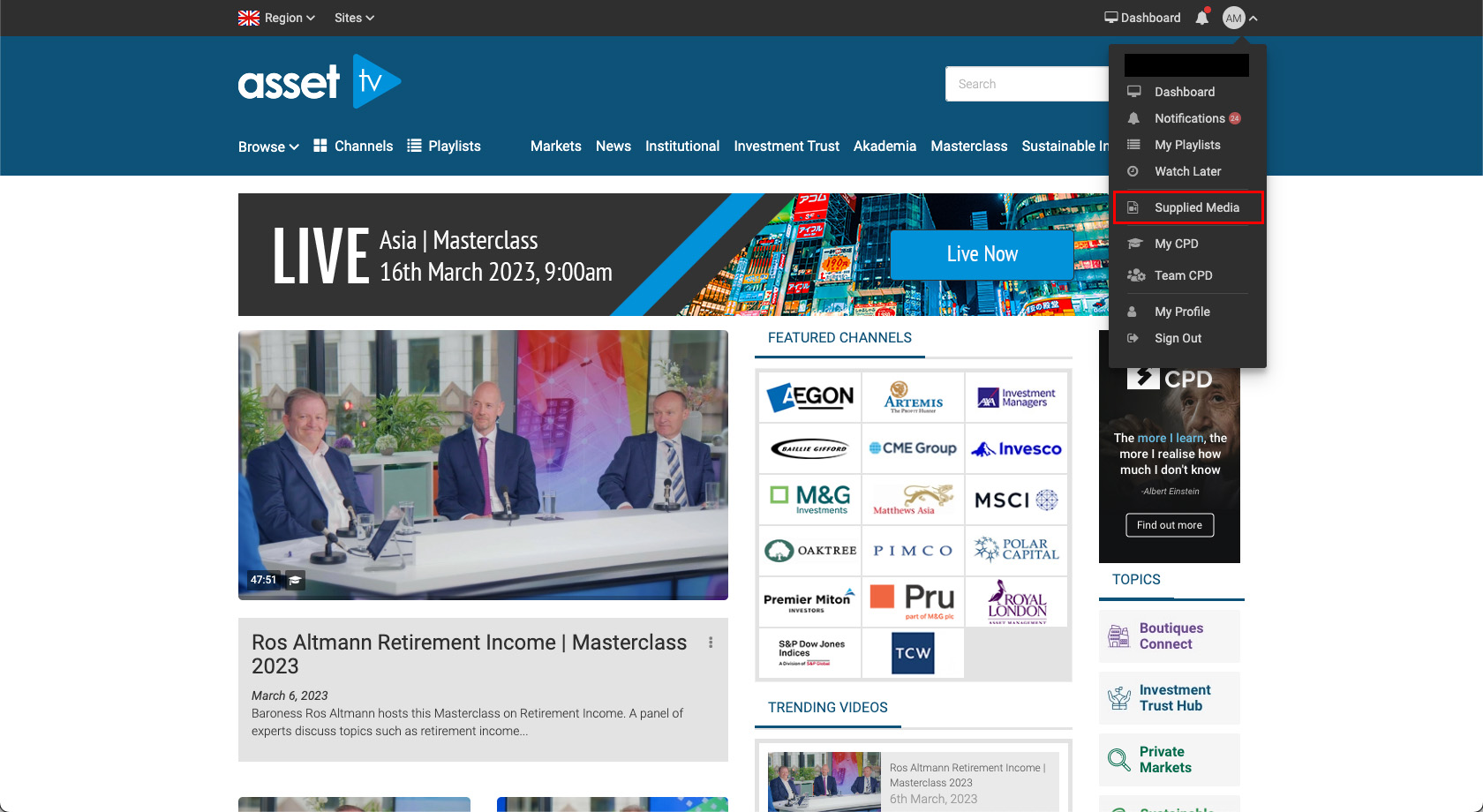Open Ros Altmann Retirement Income video title
This screenshot has width=1483, height=812.
470,654
